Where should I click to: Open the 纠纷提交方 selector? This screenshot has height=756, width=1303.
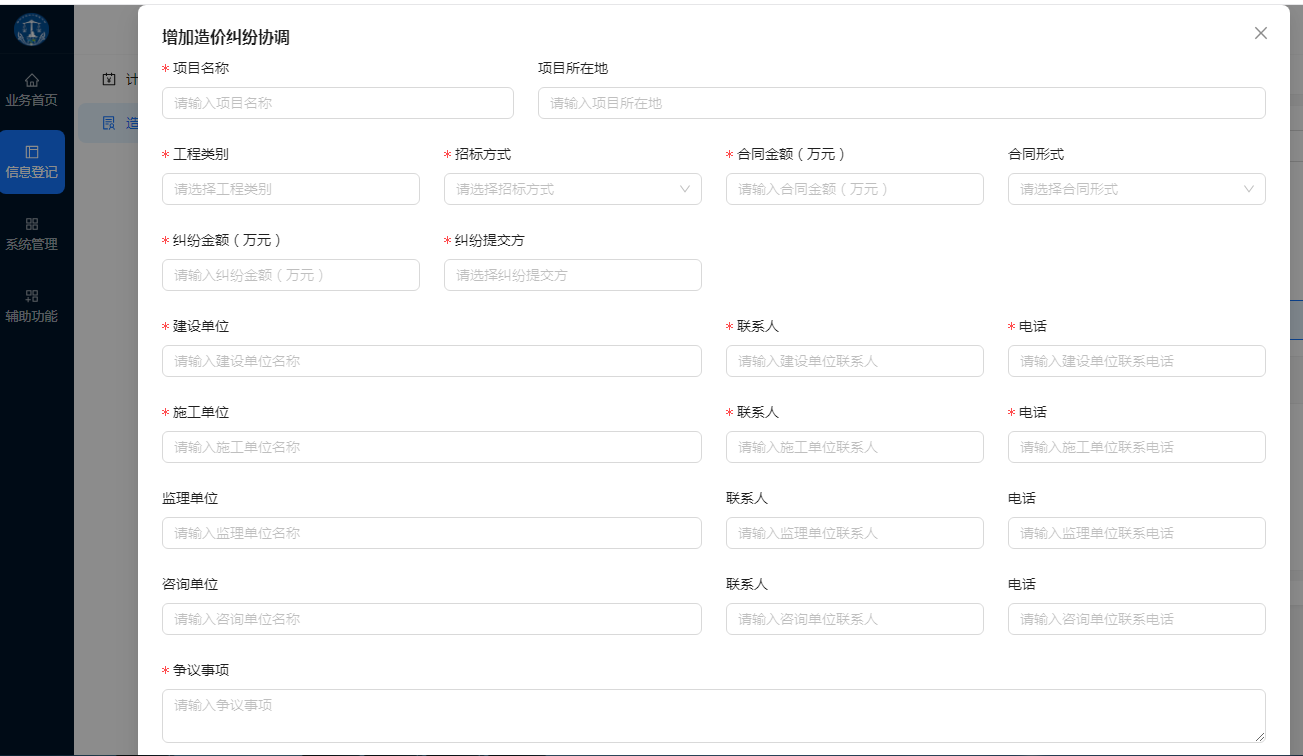[573, 275]
